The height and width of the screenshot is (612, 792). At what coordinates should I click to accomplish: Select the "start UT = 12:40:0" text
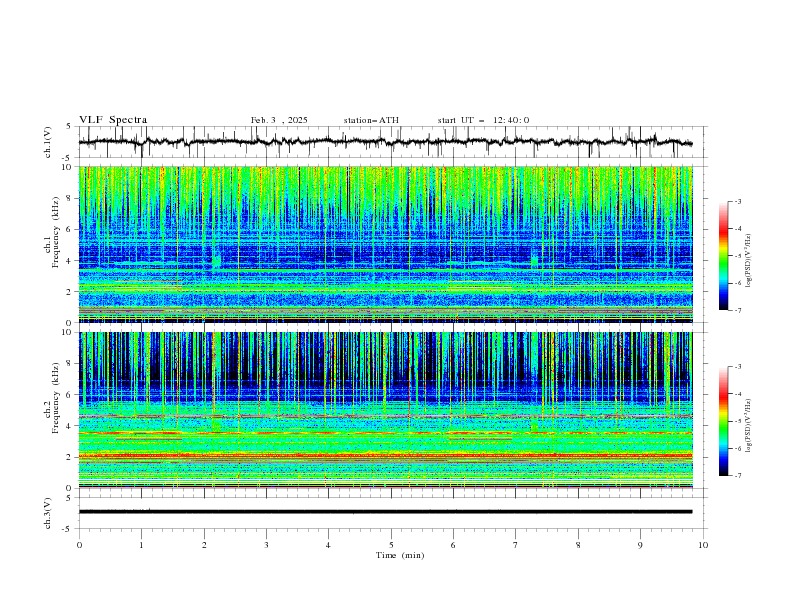tap(483, 120)
